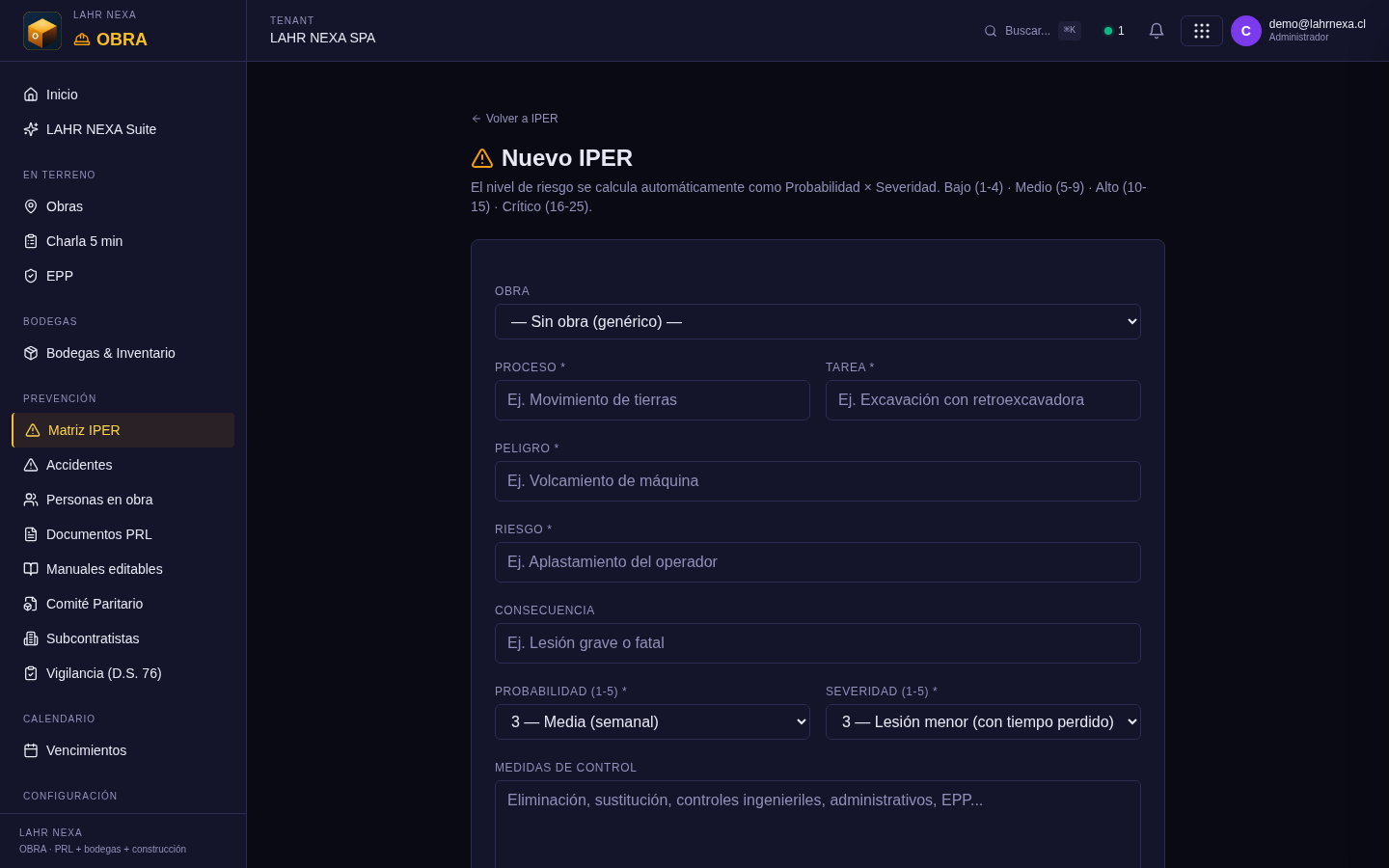Select Matriz IPER menu item
Image resolution: width=1389 pixels, height=868 pixels.
coord(123,430)
